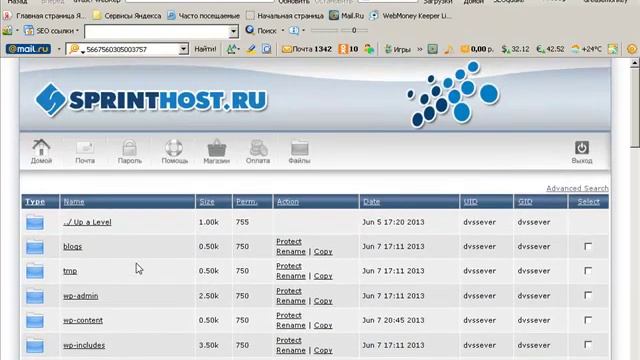The height and width of the screenshot is (360, 640).
Task: Click Protect for the blogs folder
Action: pyautogui.click(x=289, y=242)
